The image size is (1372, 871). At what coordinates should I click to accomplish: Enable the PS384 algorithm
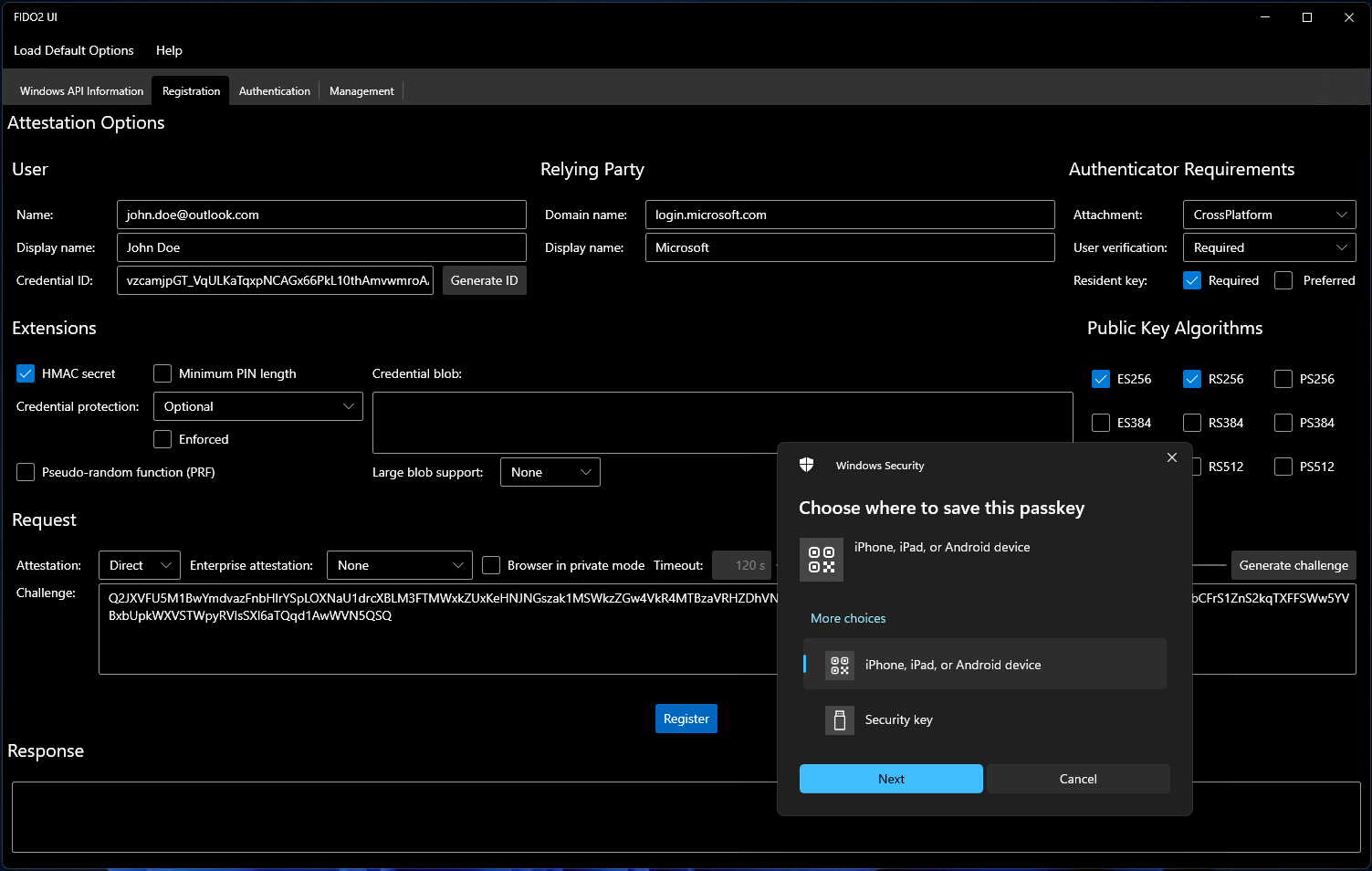coord(1283,423)
